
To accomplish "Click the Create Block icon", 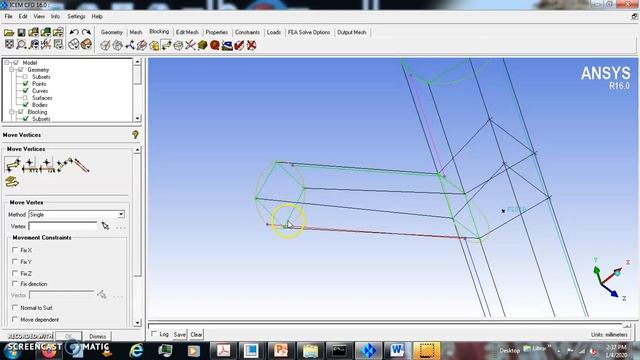I will click(105, 45).
